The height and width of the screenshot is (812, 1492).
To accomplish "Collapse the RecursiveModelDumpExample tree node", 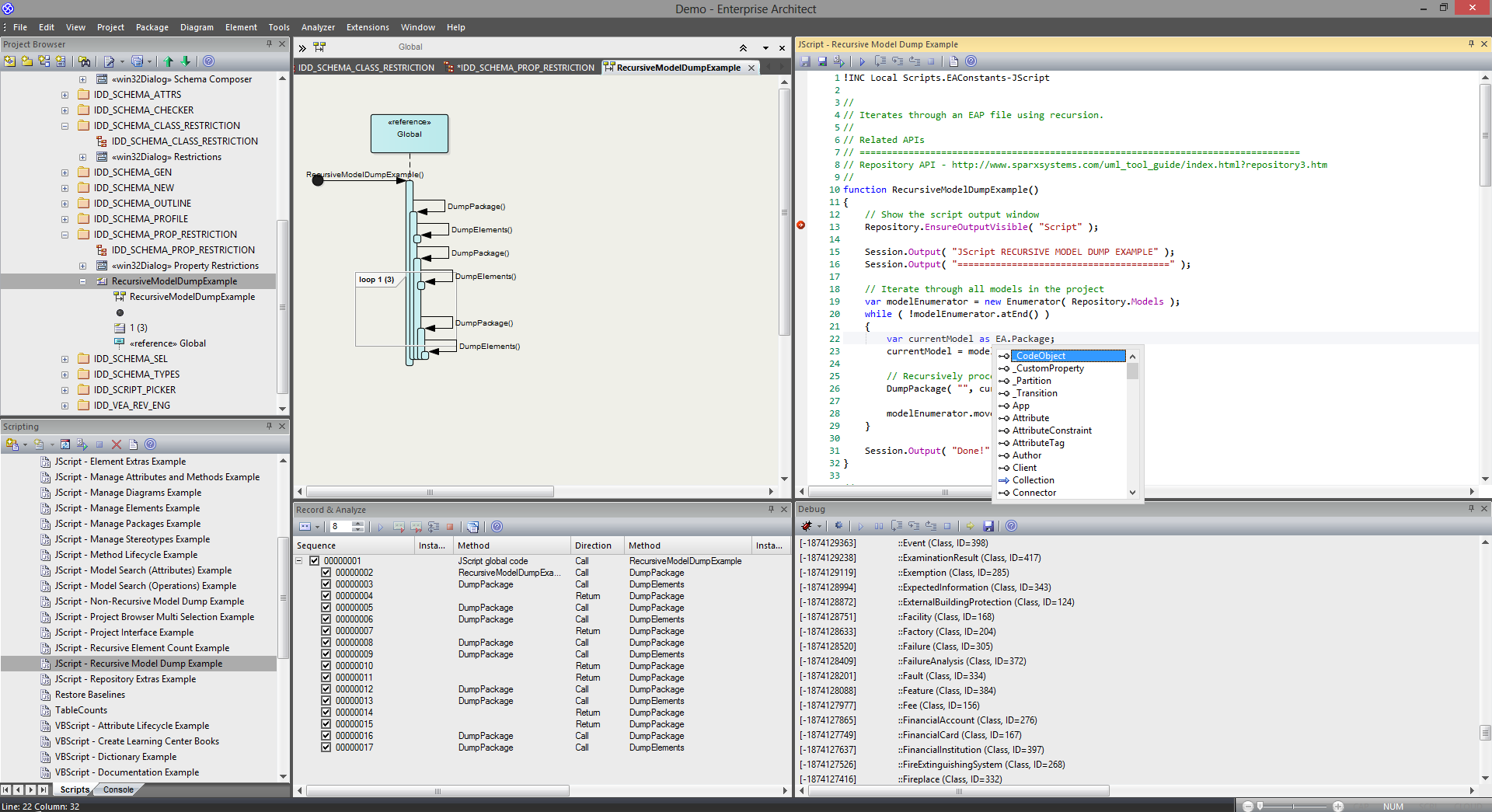I will (83, 281).
